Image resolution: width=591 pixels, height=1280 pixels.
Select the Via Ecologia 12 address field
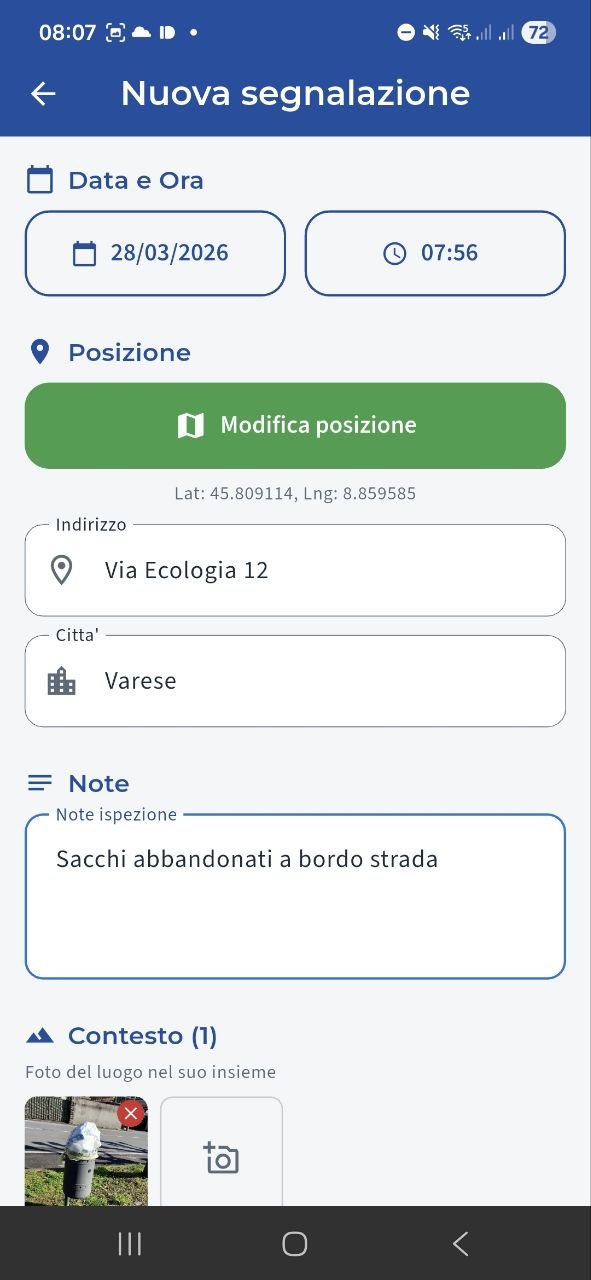click(x=295, y=570)
